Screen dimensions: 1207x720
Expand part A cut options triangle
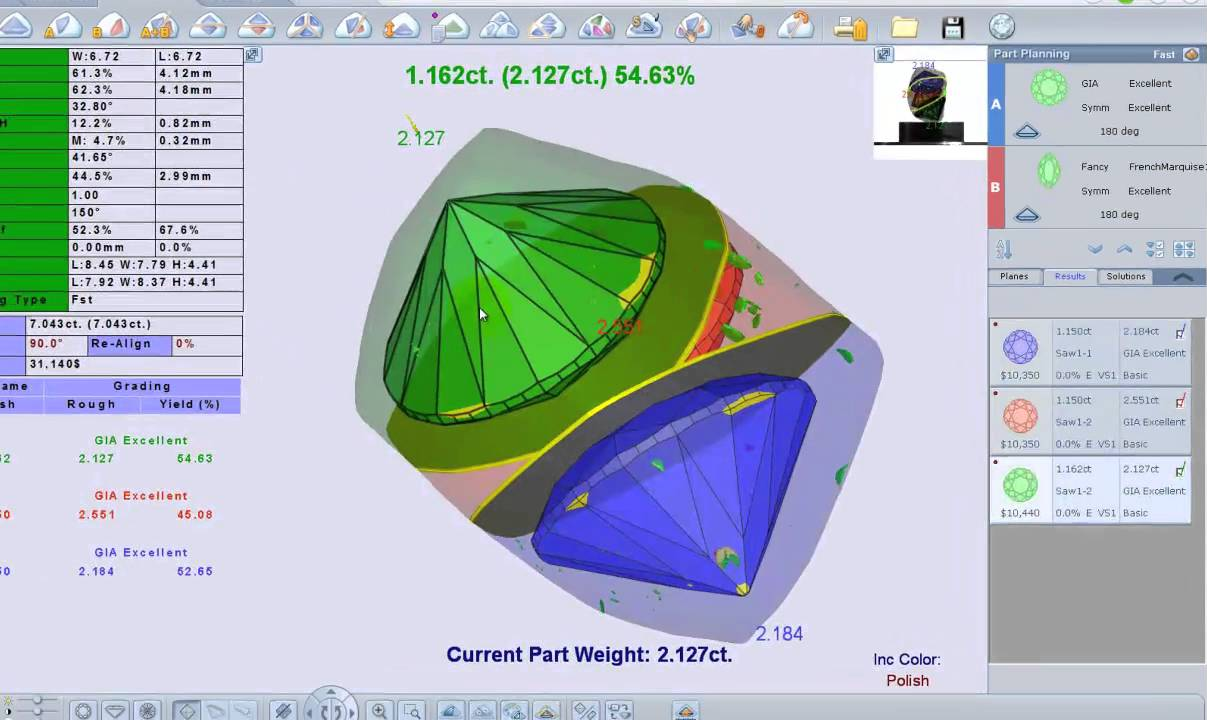tap(1027, 131)
